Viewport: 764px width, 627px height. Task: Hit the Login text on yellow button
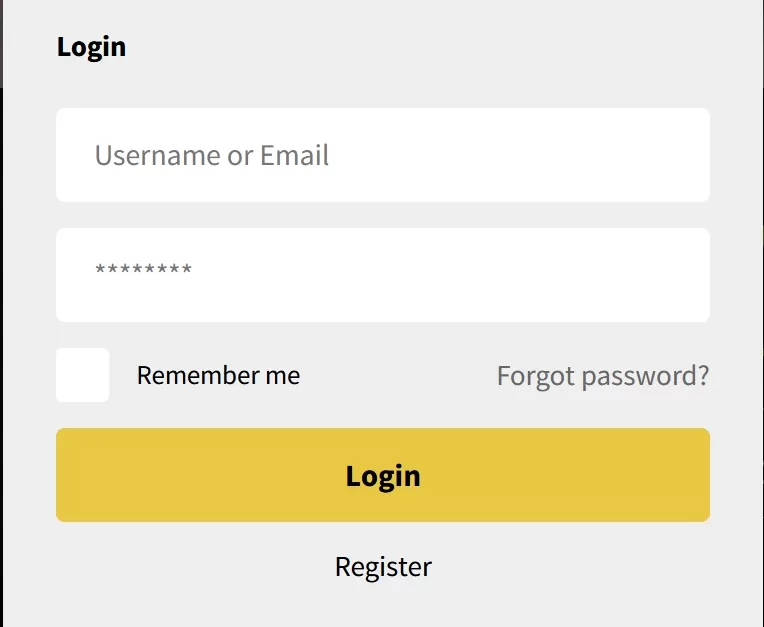(383, 475)
